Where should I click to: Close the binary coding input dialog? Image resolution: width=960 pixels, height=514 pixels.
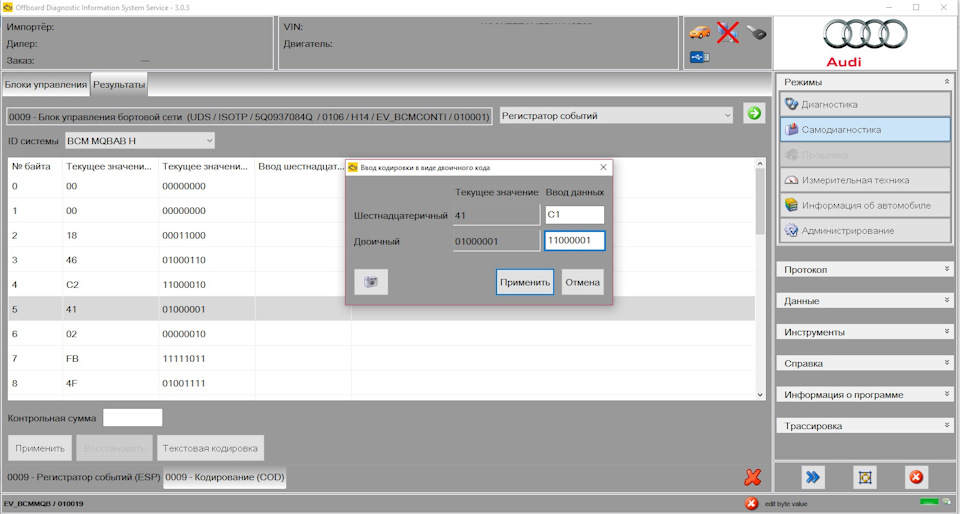[x=603, y=167]
